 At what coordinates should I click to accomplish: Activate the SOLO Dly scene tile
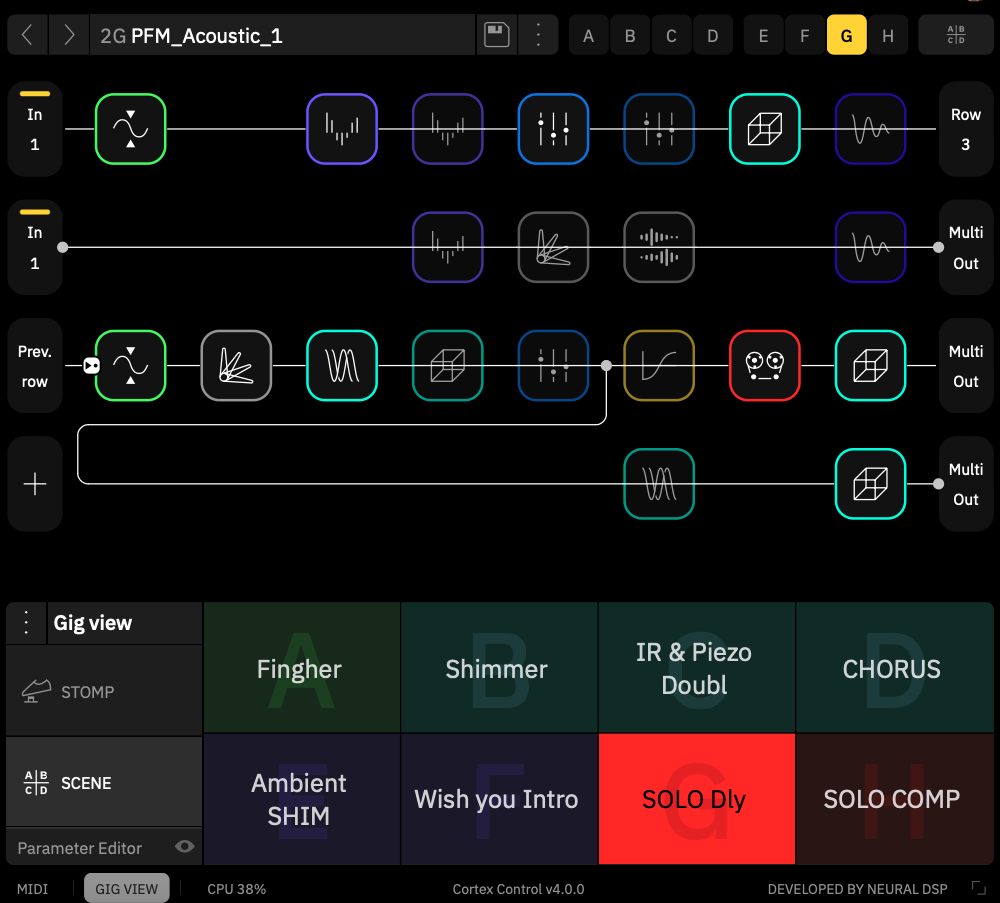[696, 798]
